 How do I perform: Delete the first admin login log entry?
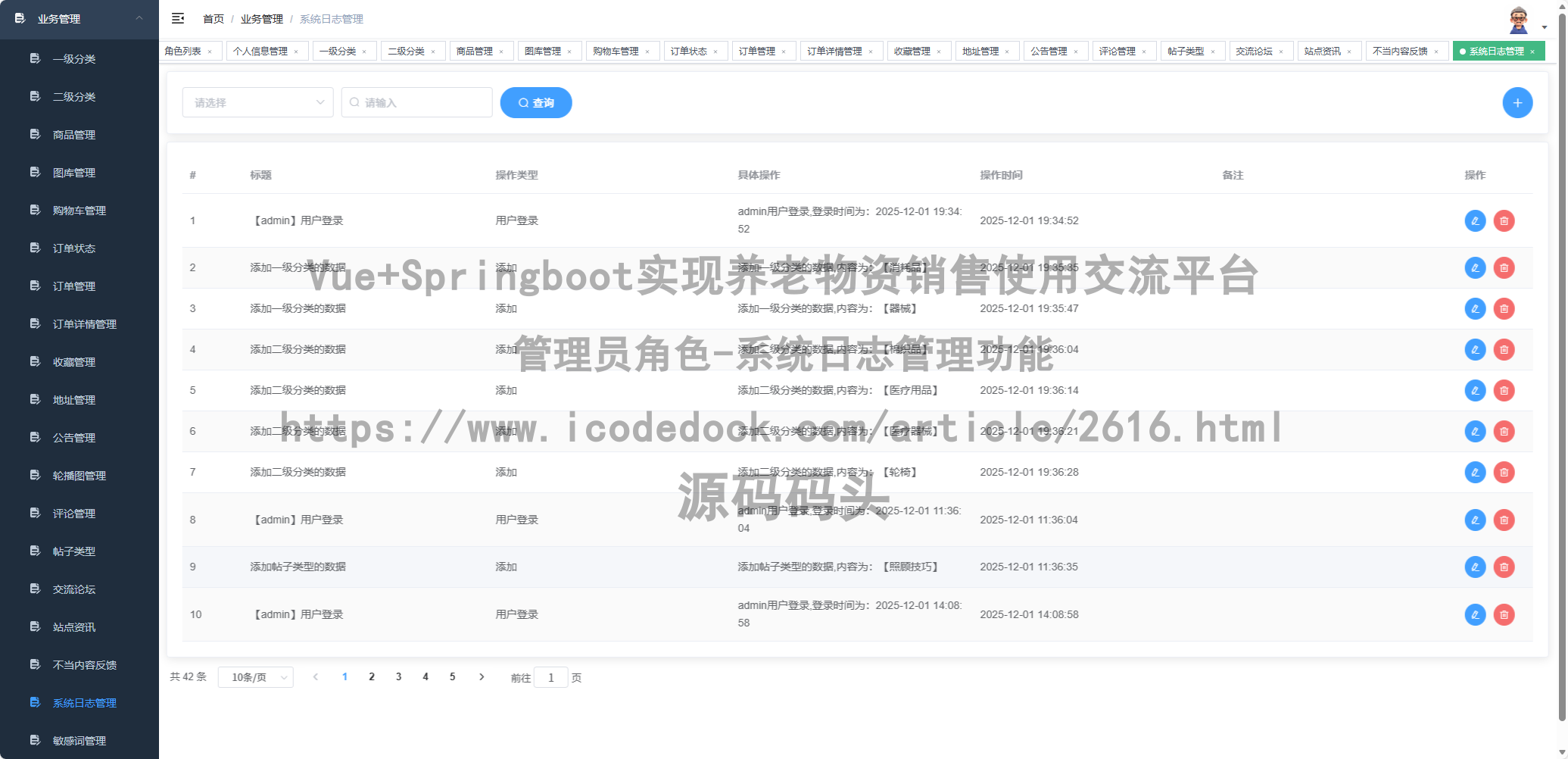[1504, 220]
